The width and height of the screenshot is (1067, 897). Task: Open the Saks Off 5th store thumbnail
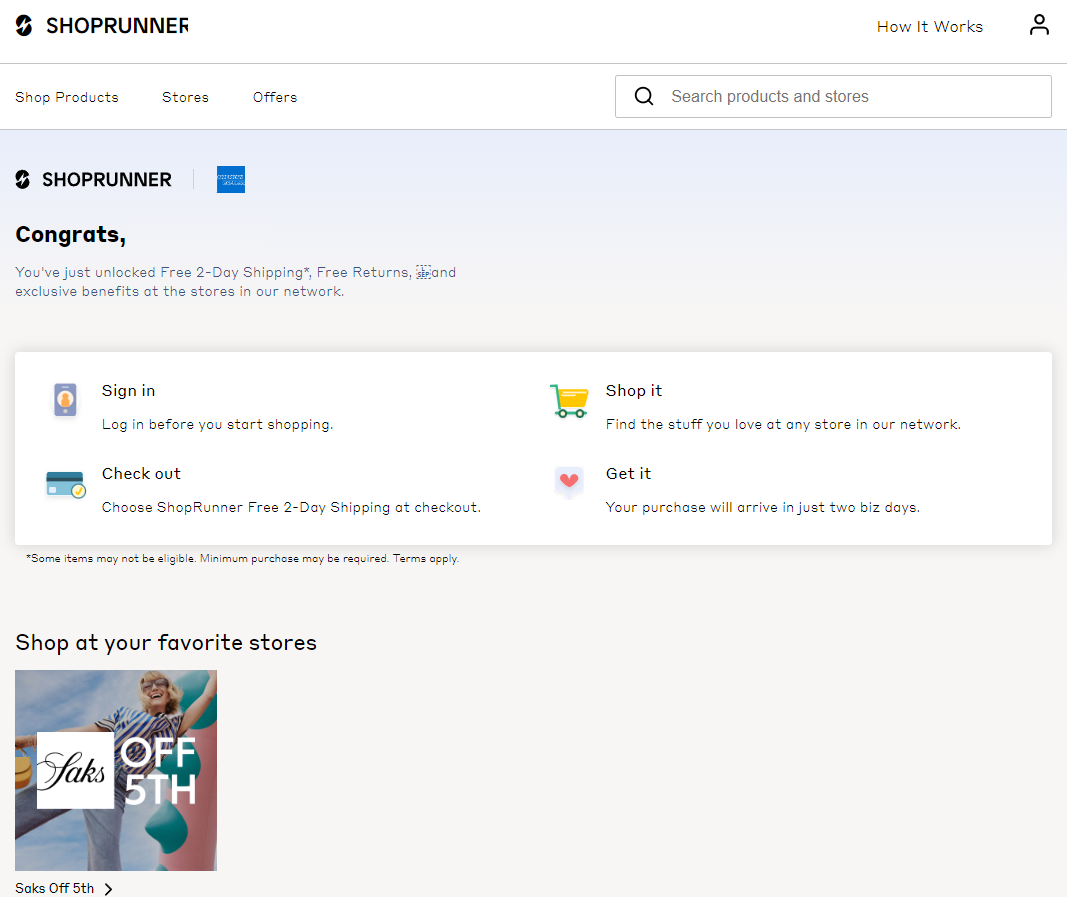point(116,770)
